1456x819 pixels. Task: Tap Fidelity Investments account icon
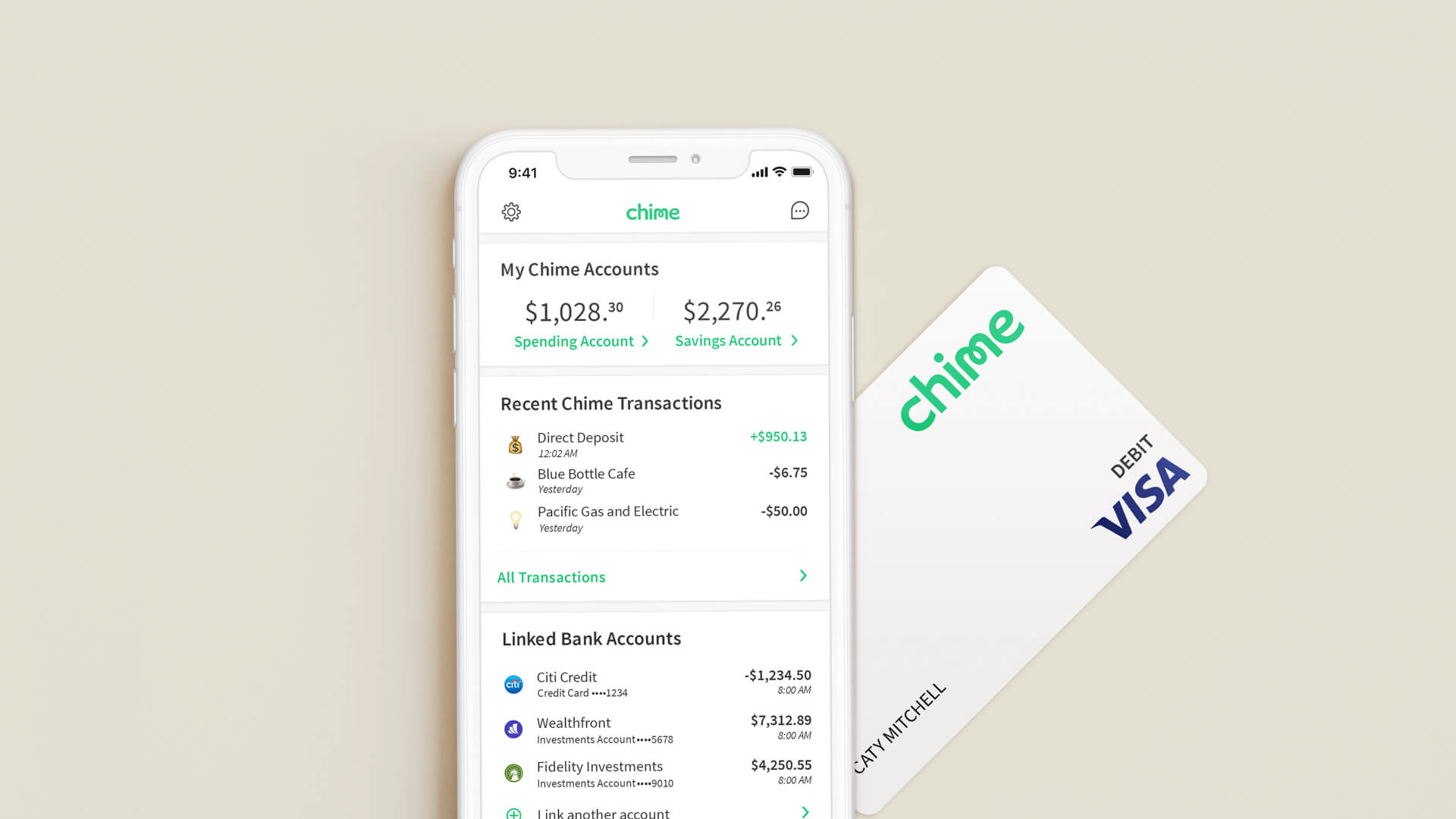(512, 772)
